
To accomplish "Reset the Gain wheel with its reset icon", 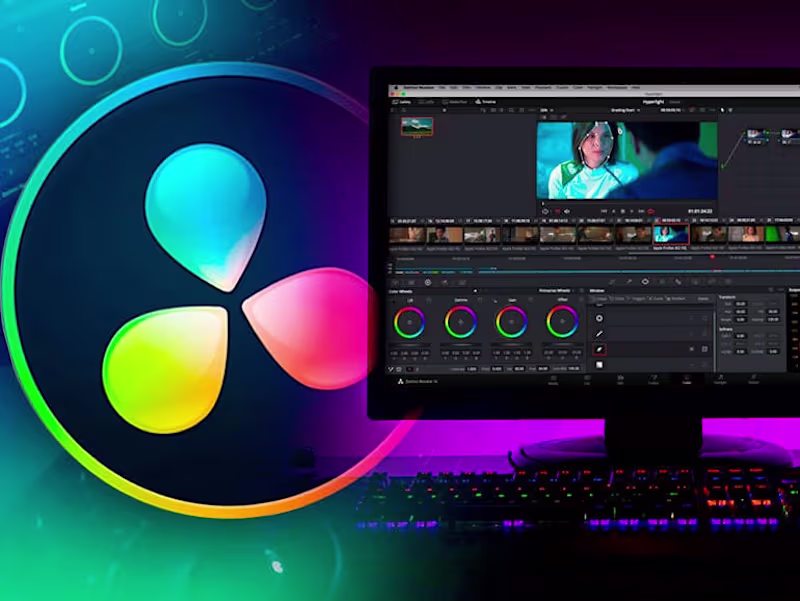I will 531,299.
